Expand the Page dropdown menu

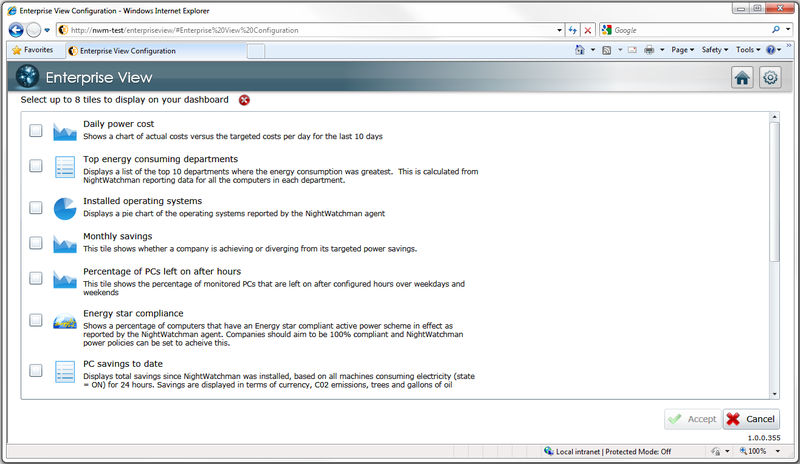point(683,50)
